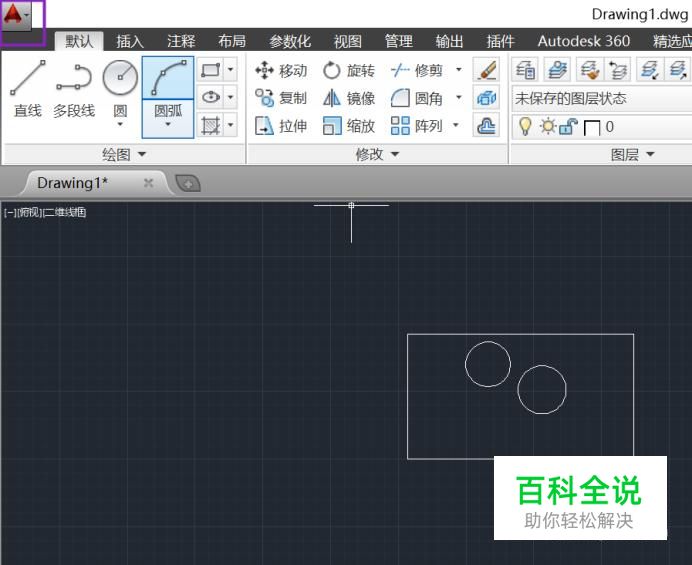Open the Layer Properties manager icon

point(525,70)
